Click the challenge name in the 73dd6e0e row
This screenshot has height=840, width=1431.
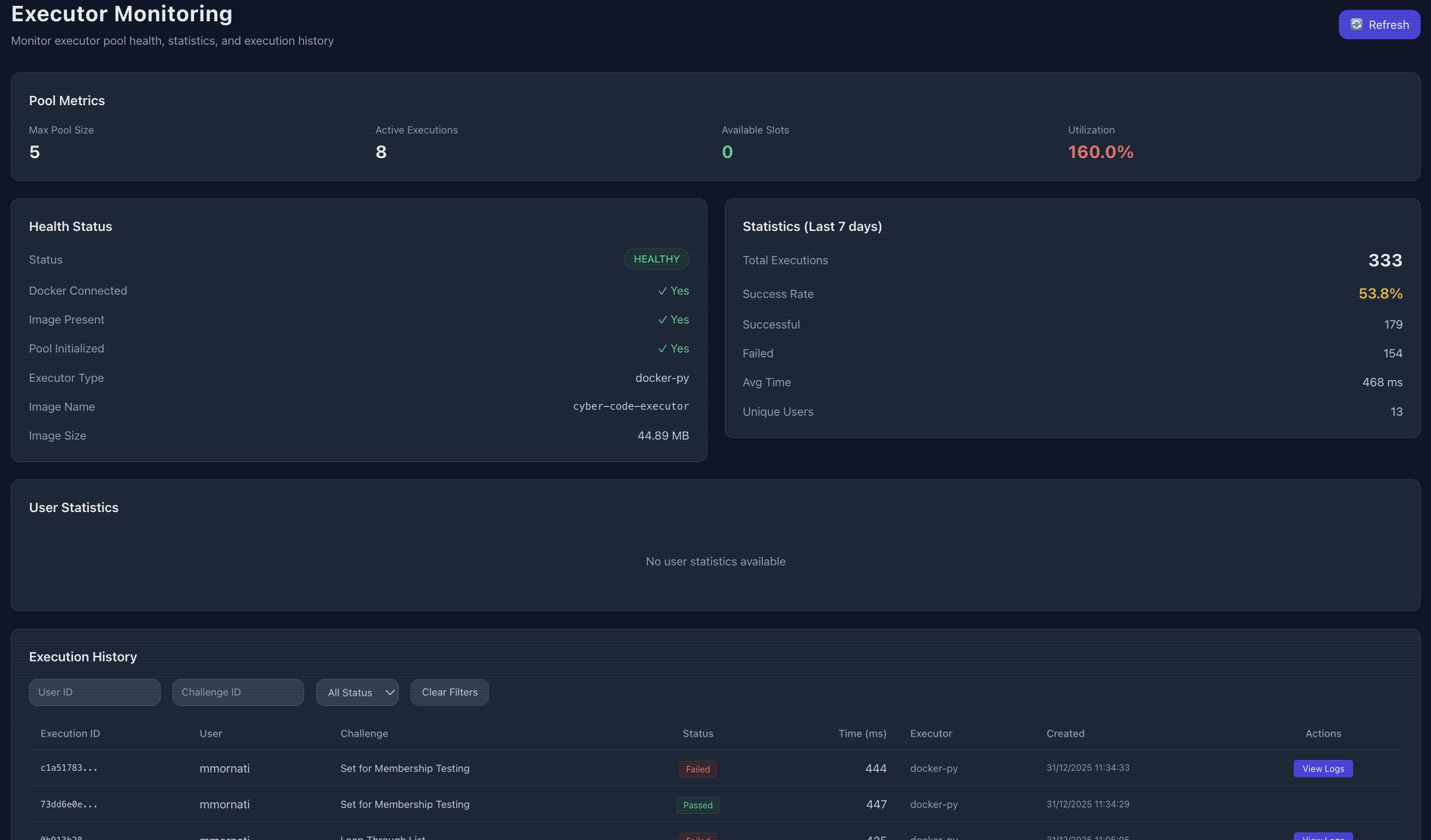point(404,804)
